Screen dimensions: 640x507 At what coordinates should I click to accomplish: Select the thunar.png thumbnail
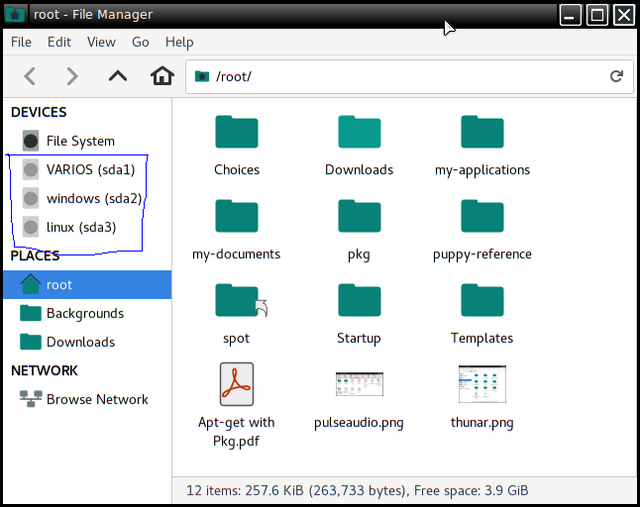click(x=482, y=384)
